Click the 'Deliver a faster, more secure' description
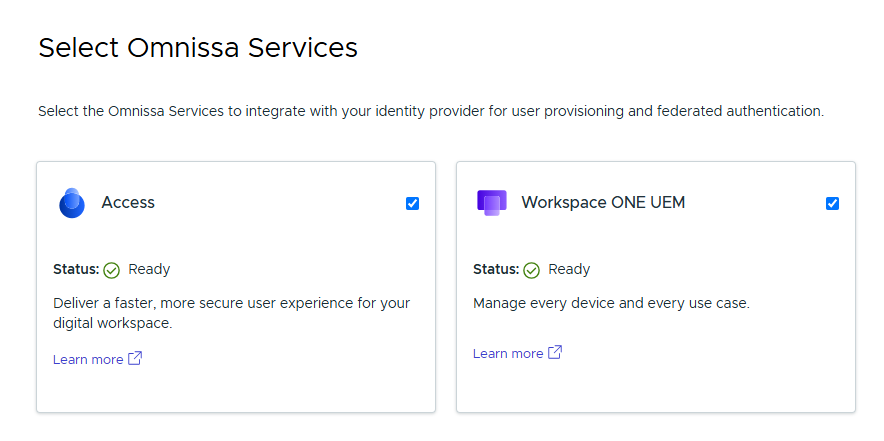 [x=232, y=314]
